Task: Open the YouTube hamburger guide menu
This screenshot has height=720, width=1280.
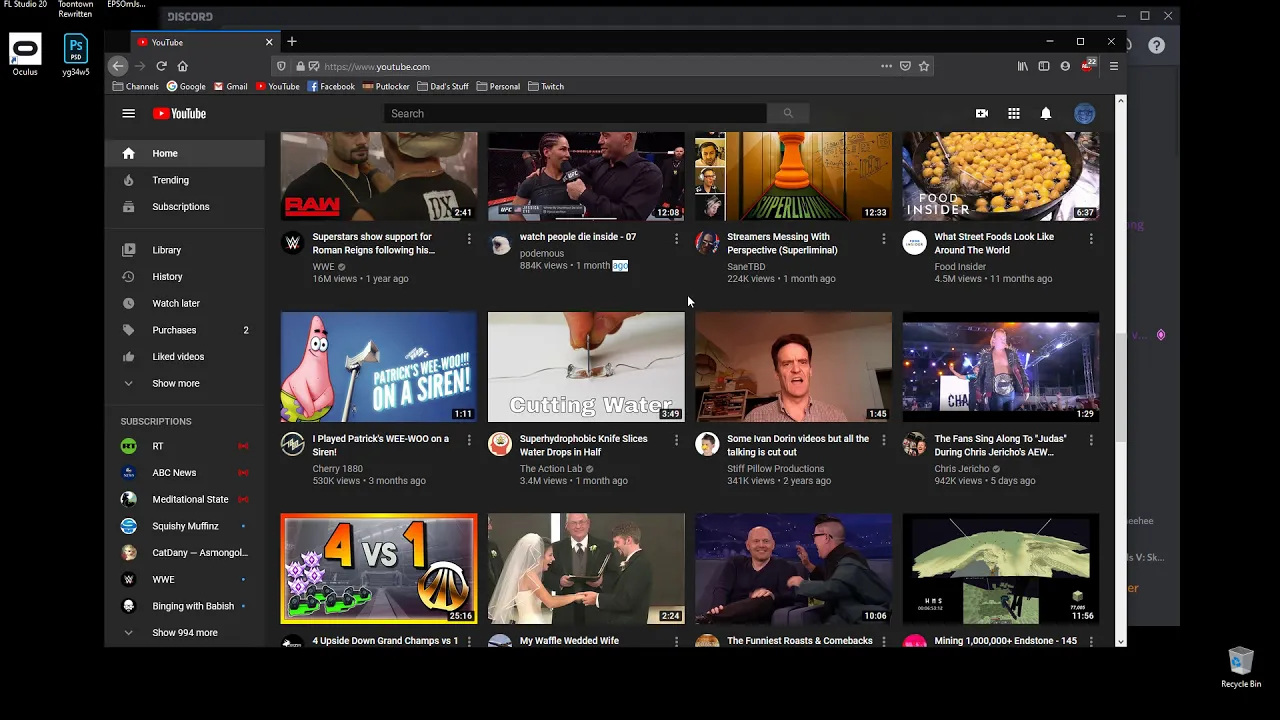Action: point(128,113)
